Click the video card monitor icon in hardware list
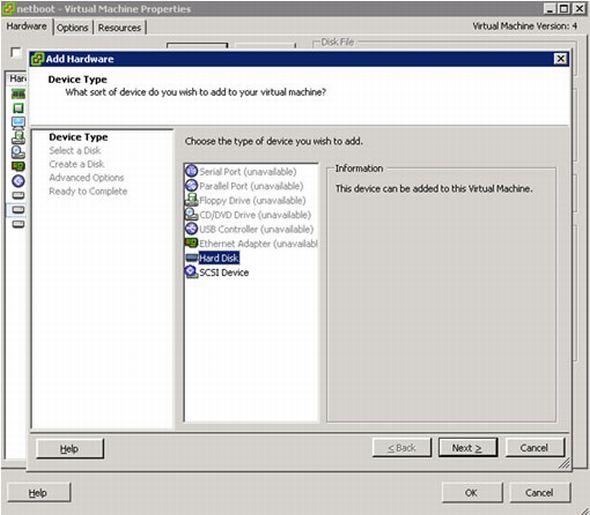 [18, 123]
